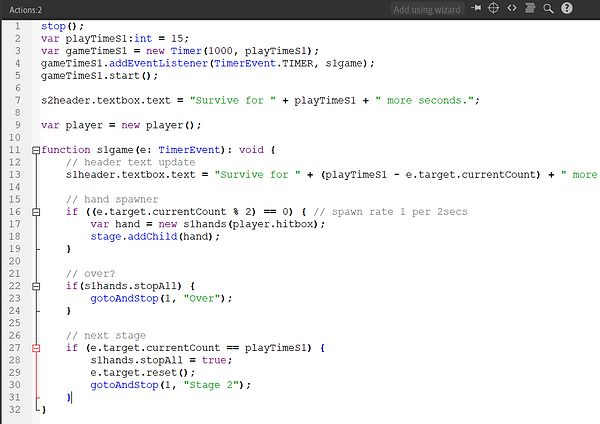Screen dimensions: 600x424
Task: Select the Actions:2 panel title
Action: pos(25,10)
